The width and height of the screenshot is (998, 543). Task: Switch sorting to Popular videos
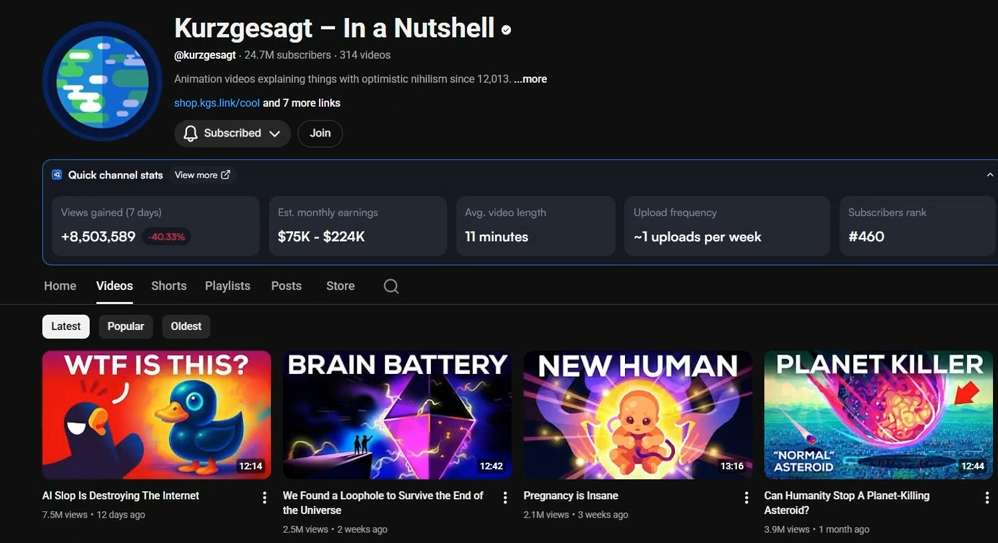[126, 326]
